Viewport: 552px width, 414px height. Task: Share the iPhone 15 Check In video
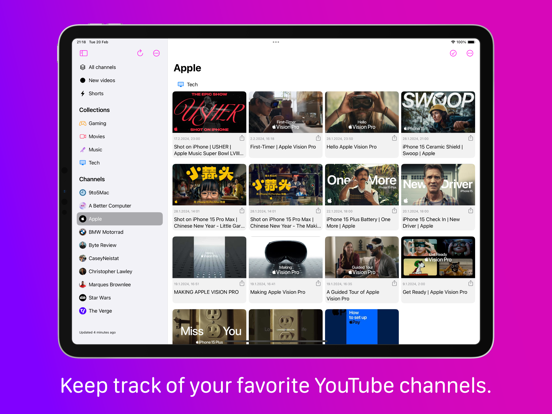[471, 211]
